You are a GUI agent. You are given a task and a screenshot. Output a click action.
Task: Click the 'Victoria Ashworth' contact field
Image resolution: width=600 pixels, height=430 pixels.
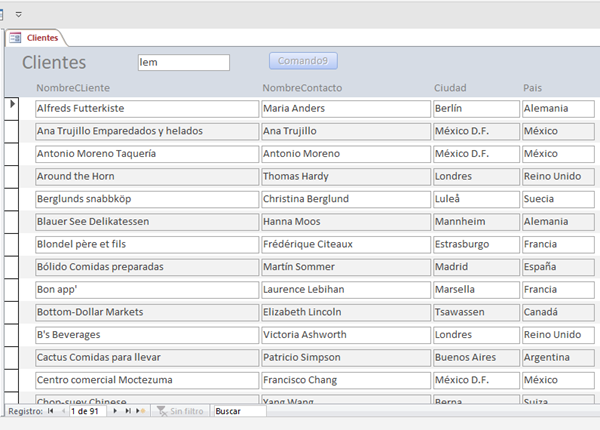pyautogui.click(x=346, y=335)
